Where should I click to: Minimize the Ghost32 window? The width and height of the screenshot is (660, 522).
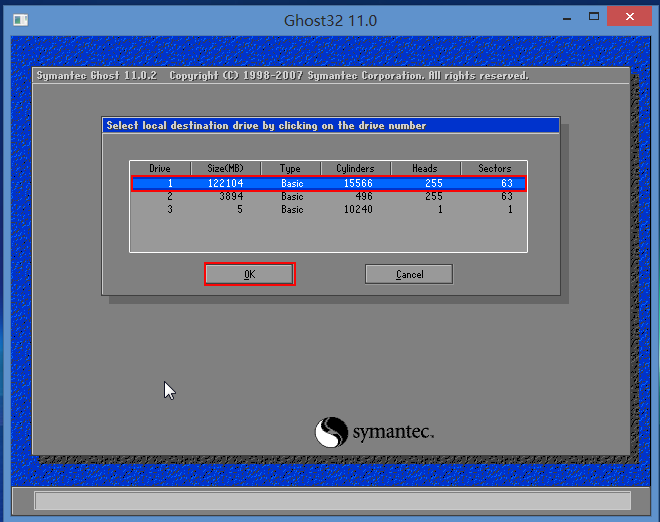point(567,18)
